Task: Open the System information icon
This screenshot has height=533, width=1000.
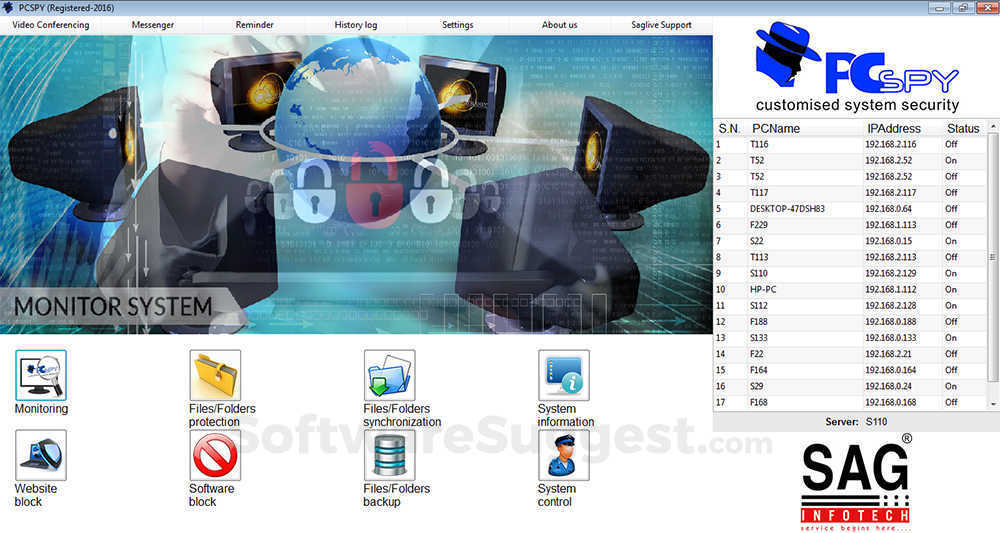Action: 564,375
